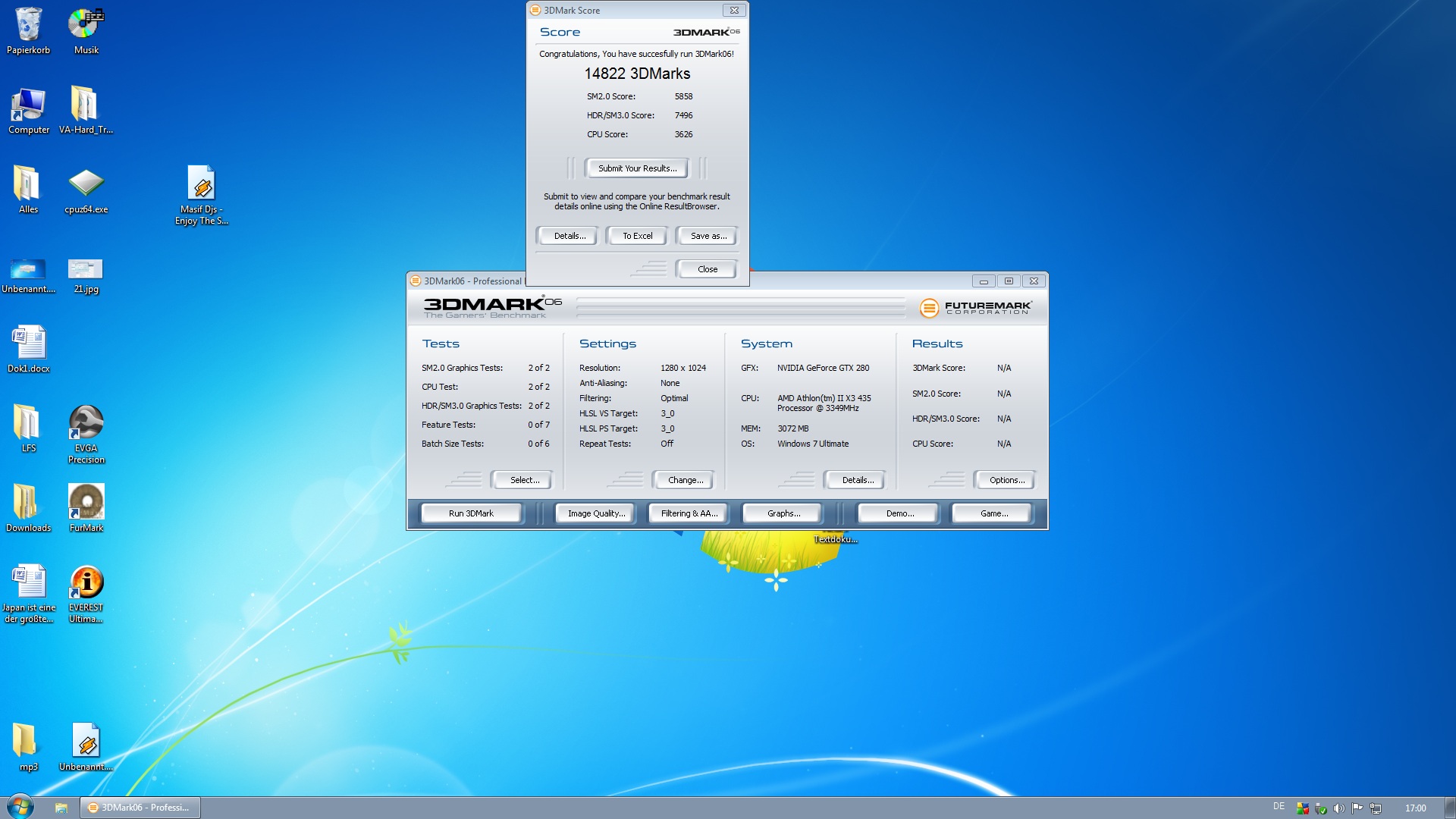The image size is (1456, 819).
Task: Launch the Game button
Action: click(x=993, y=513)
